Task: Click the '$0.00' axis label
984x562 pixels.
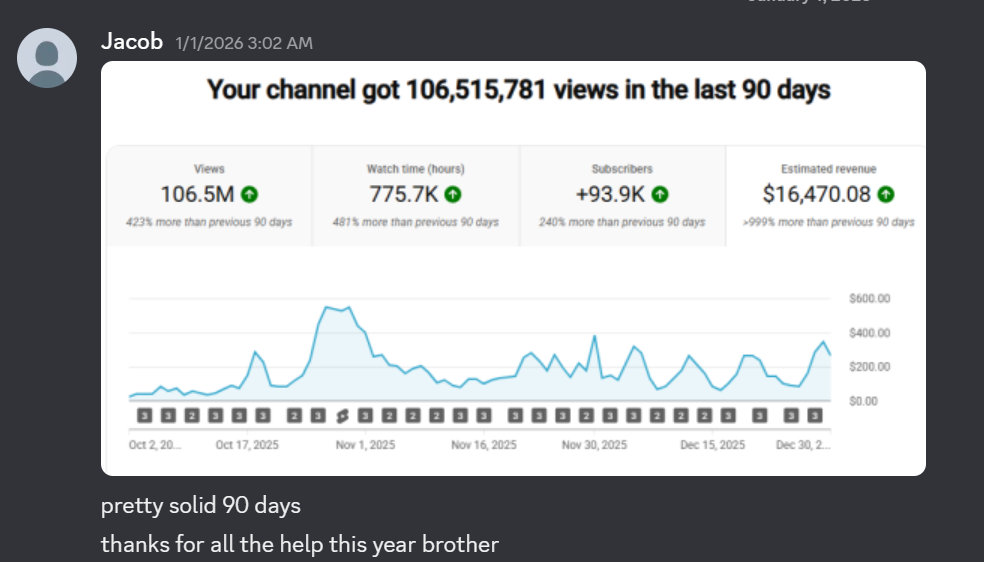Action: tap(863, 401)
